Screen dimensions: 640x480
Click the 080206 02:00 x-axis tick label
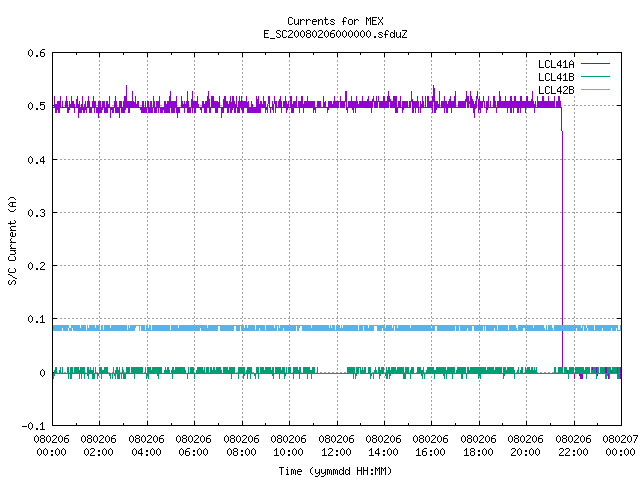[98, 446]
